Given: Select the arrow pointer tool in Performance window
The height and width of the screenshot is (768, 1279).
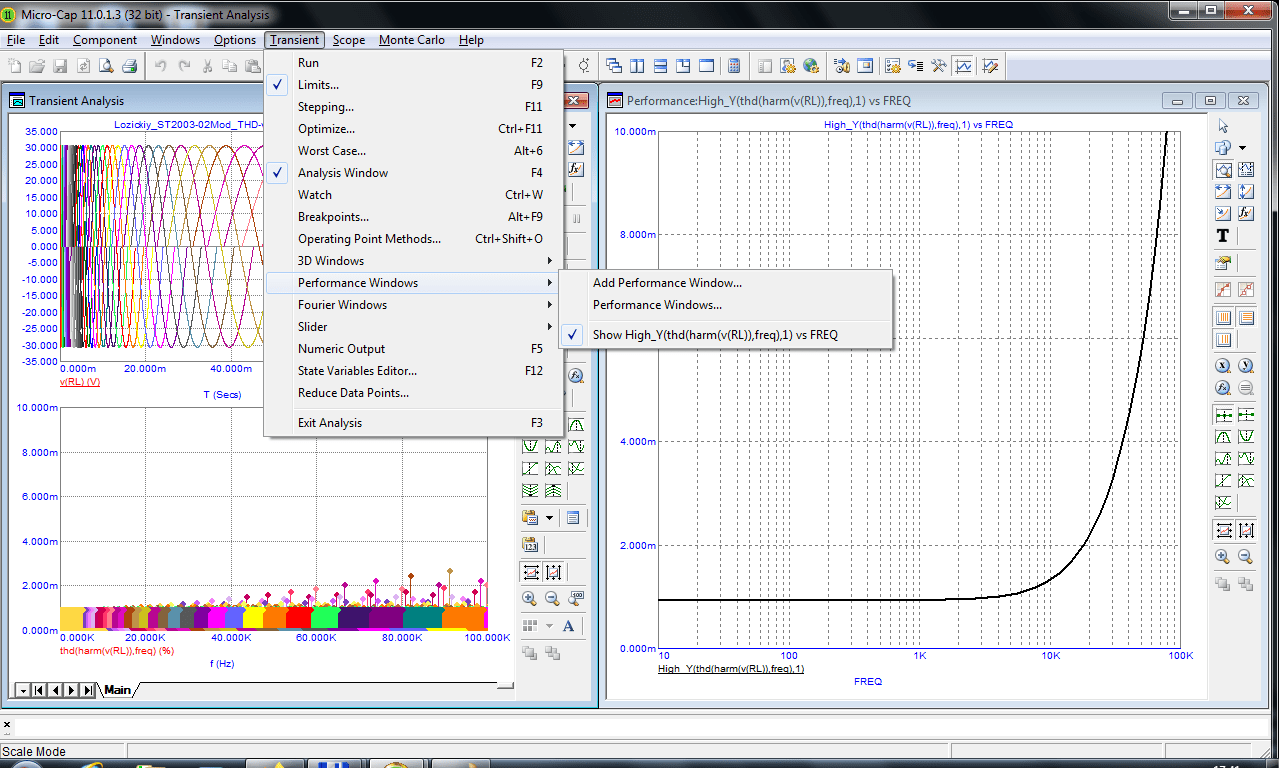Looking at the screenshot, I should (1223, 125).
